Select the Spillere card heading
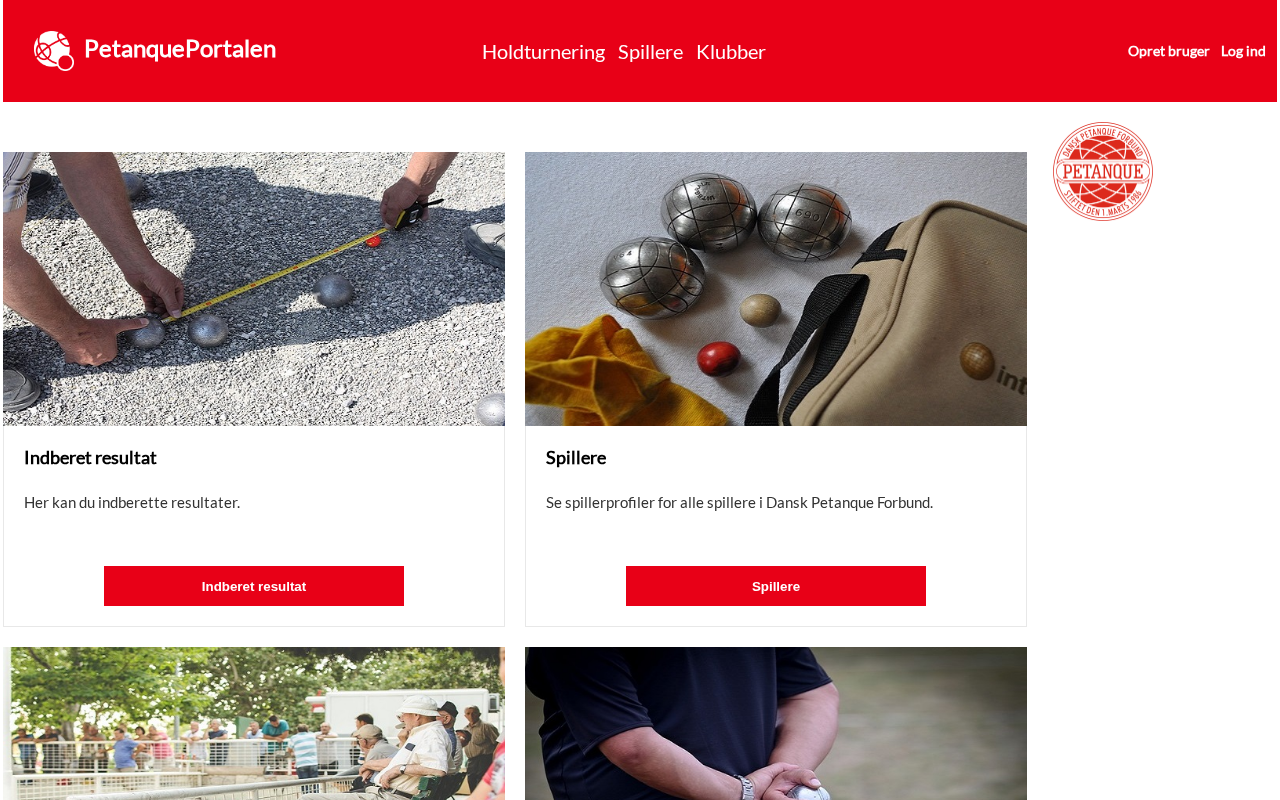1280x800 pixels. coord(576,458)
